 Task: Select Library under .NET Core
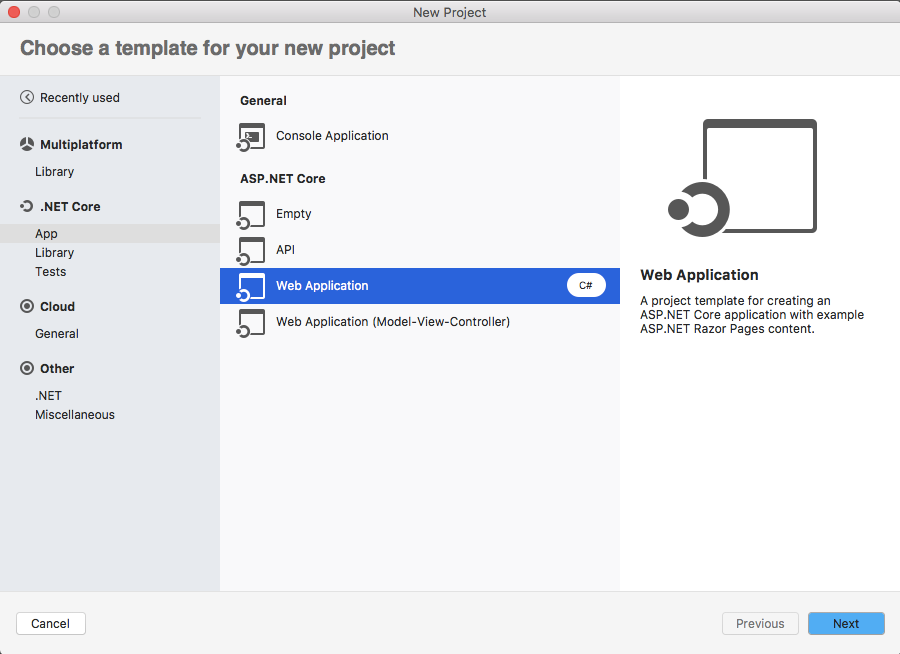[55, 253]
